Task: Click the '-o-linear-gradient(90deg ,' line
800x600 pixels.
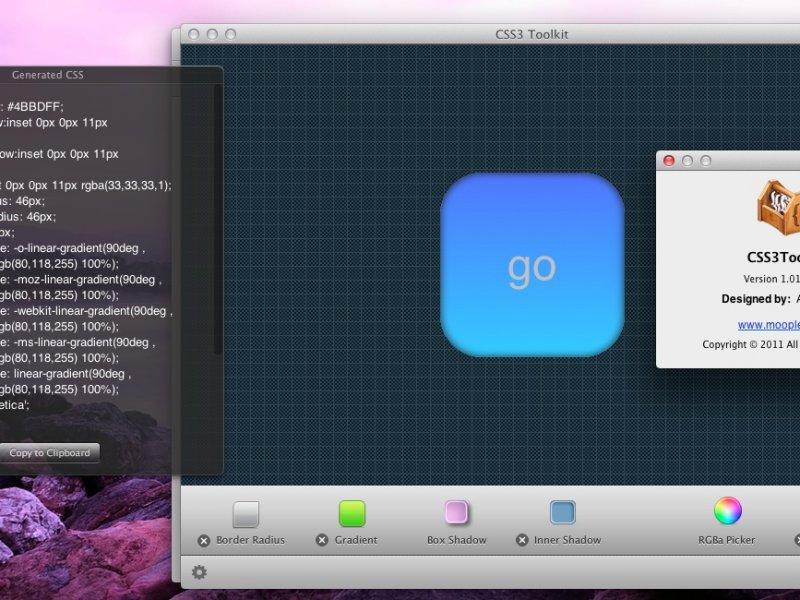Action: 79,248
